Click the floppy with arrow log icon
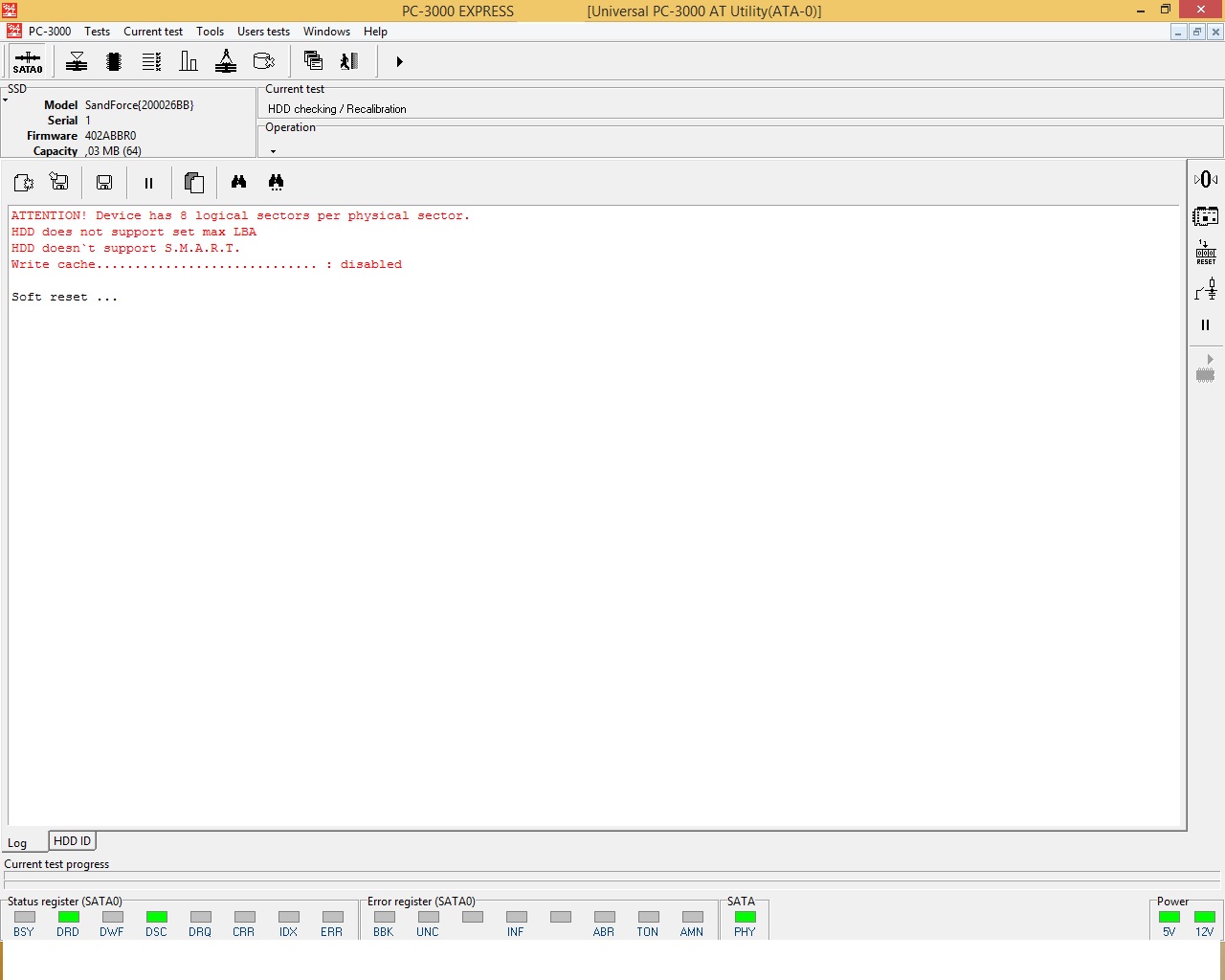Viewport: 1225px width, 980px height. point(59,182)
